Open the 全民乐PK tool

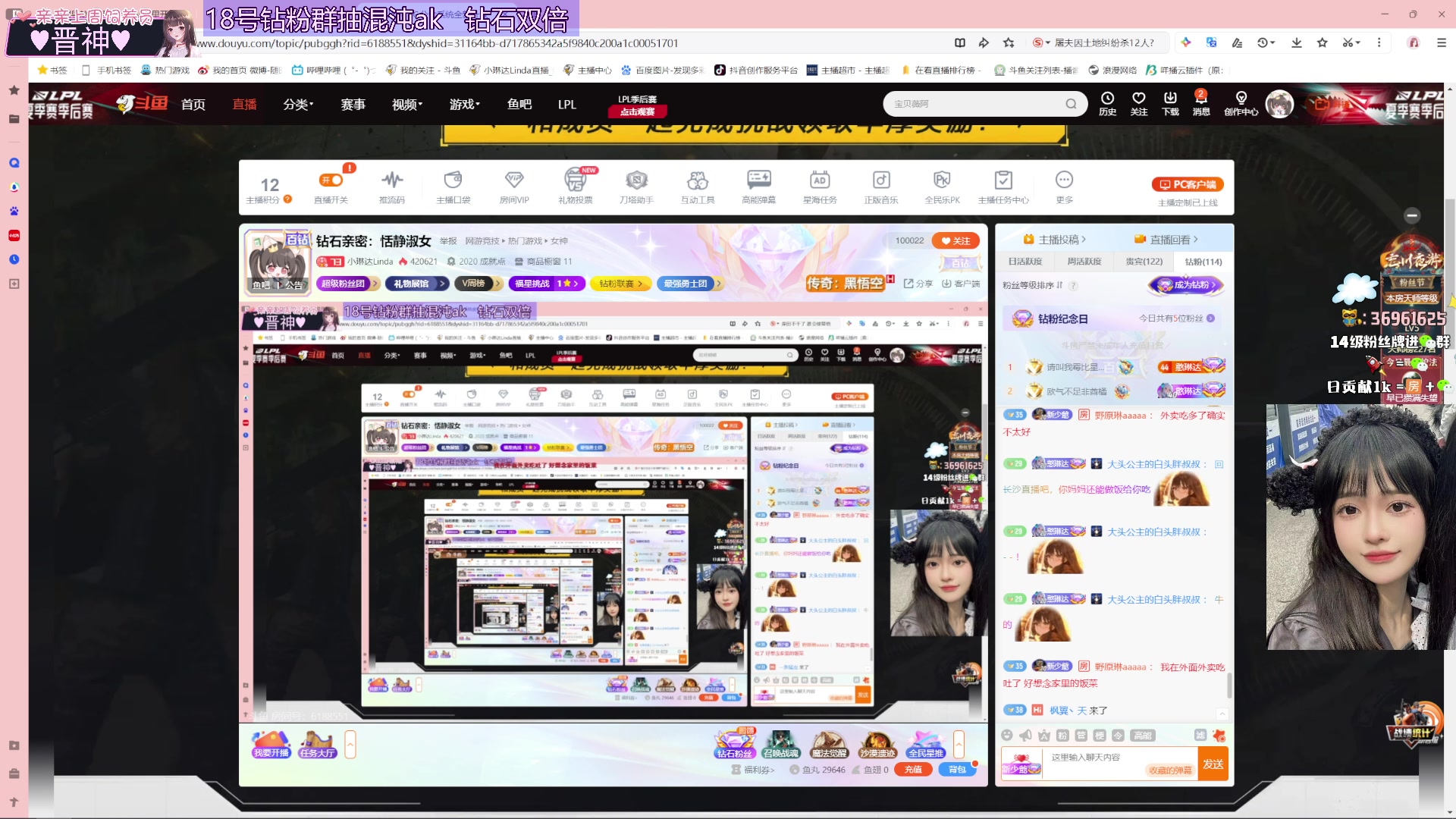[x=942, y=187]
